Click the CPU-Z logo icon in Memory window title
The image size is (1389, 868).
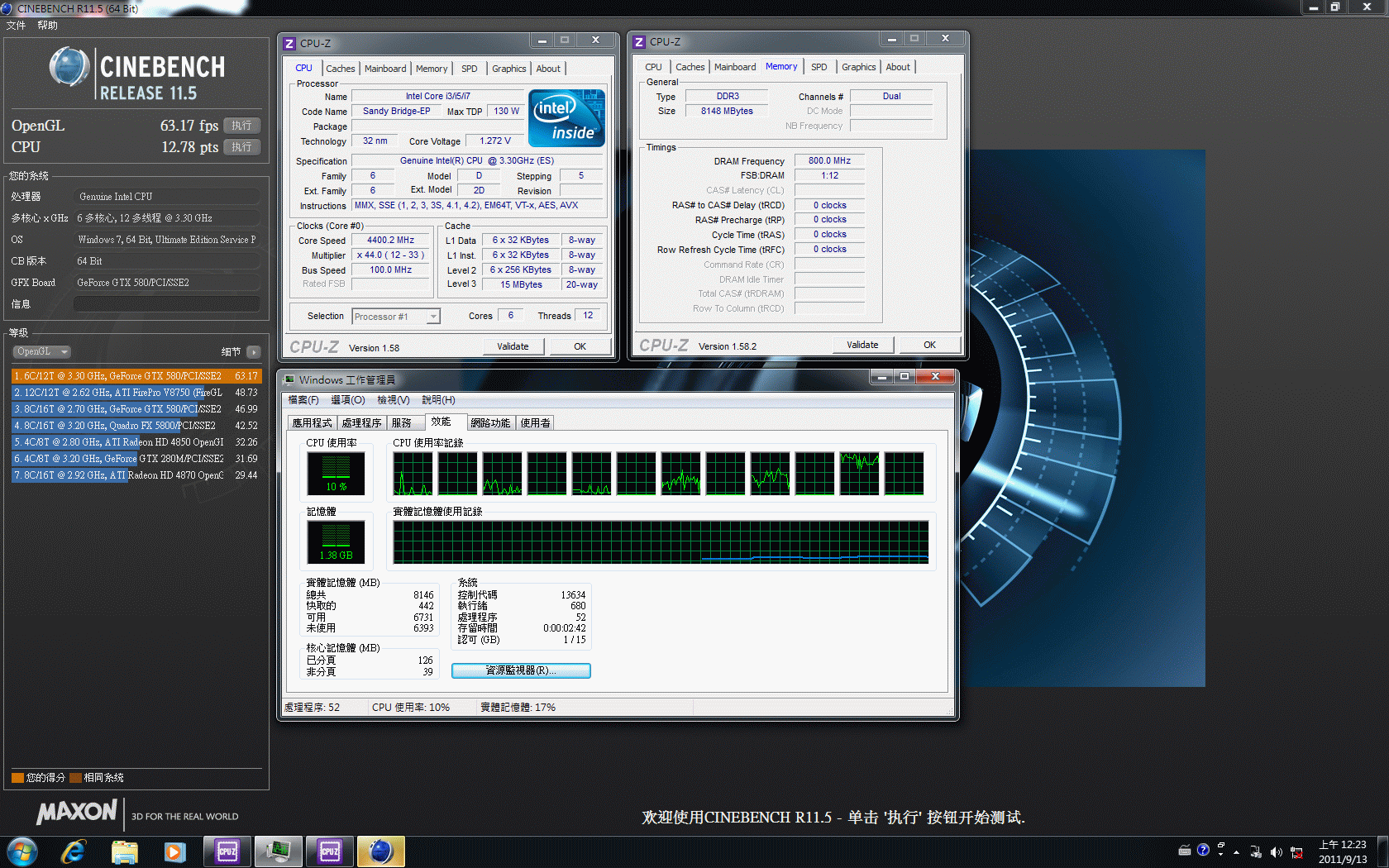point(639,42)
